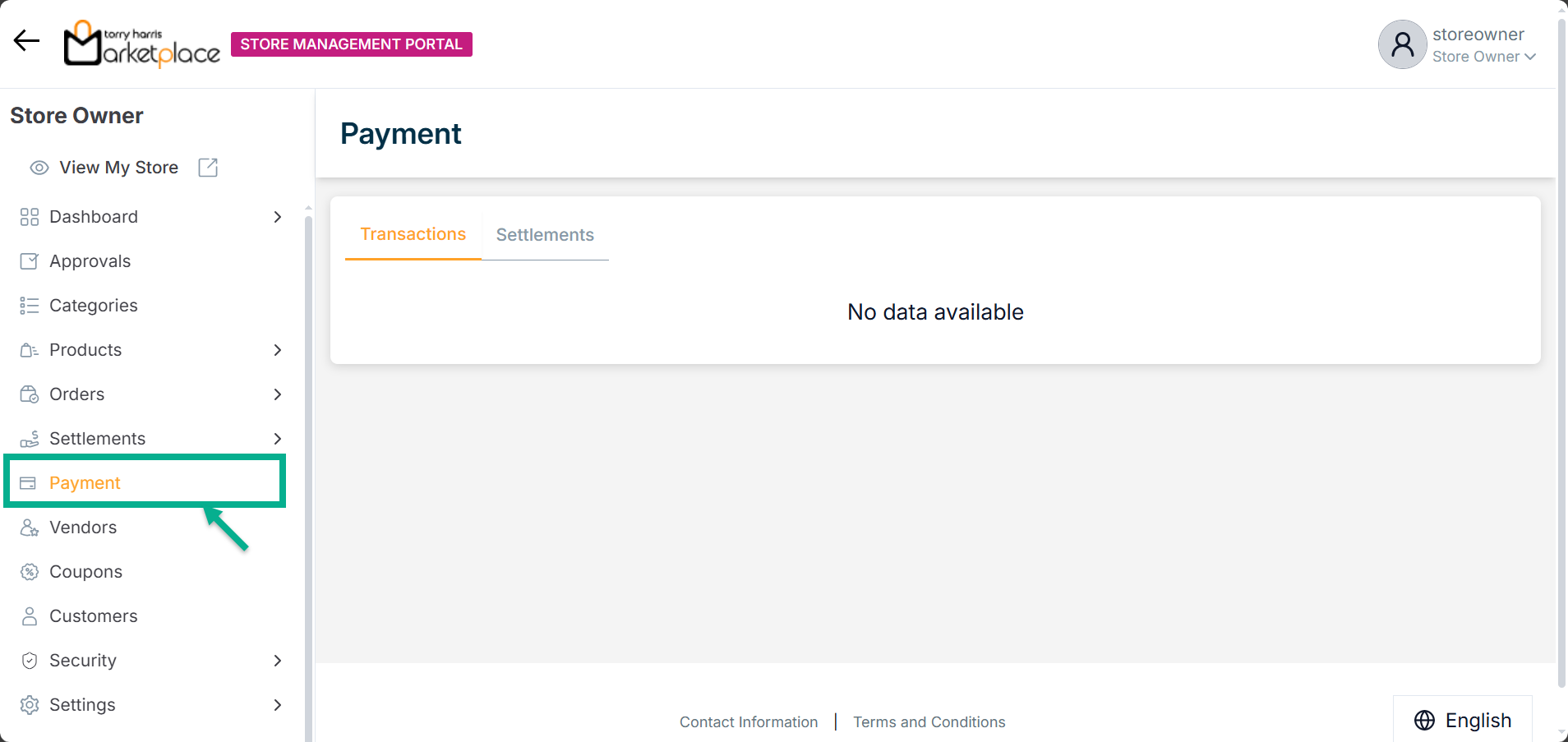This screenshot has width=1568, height=742.
Task: Open the Store Owner role dropdown
Action: [x=1484, y=57]
